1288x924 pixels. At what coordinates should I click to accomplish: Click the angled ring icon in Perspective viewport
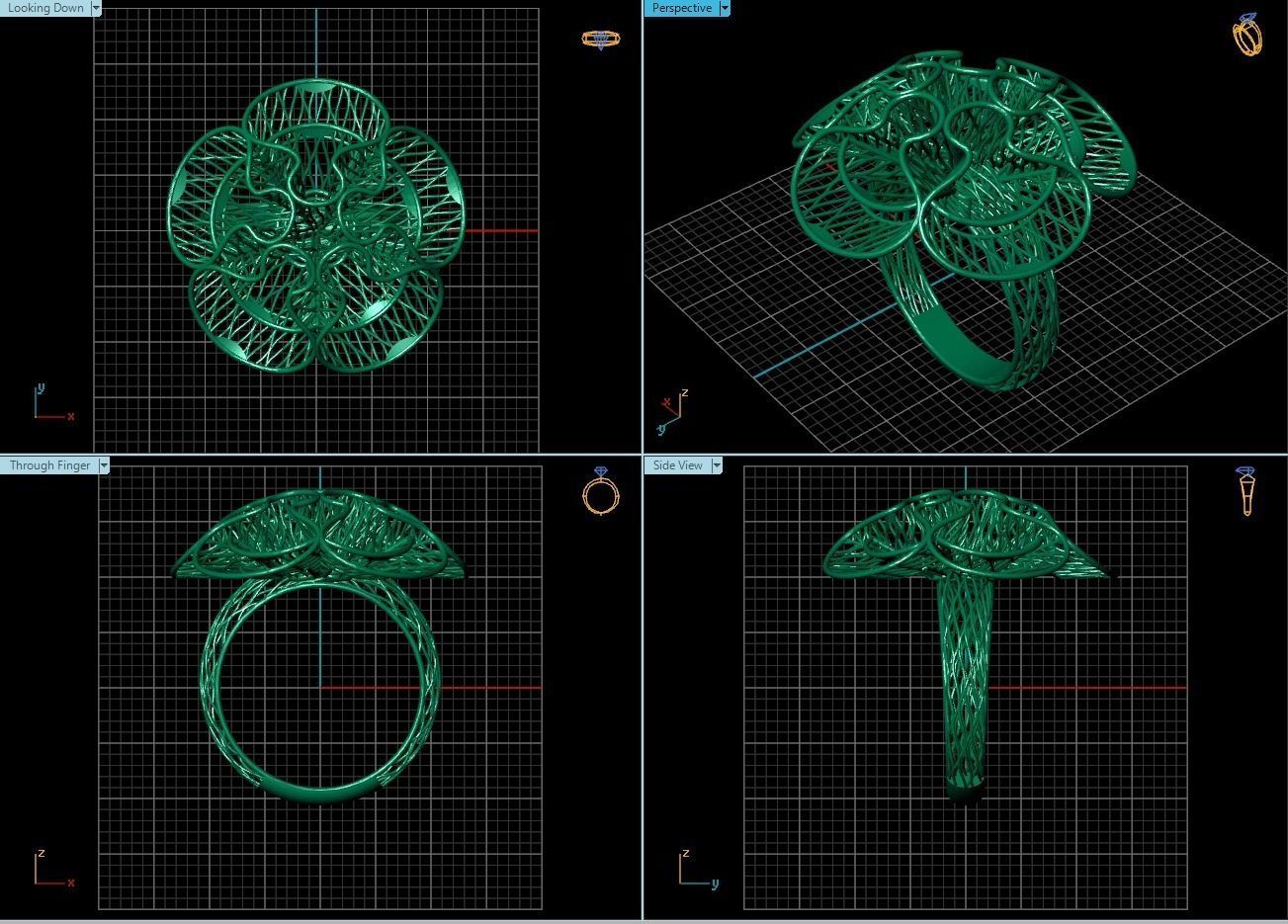[x=1247, y=35]
